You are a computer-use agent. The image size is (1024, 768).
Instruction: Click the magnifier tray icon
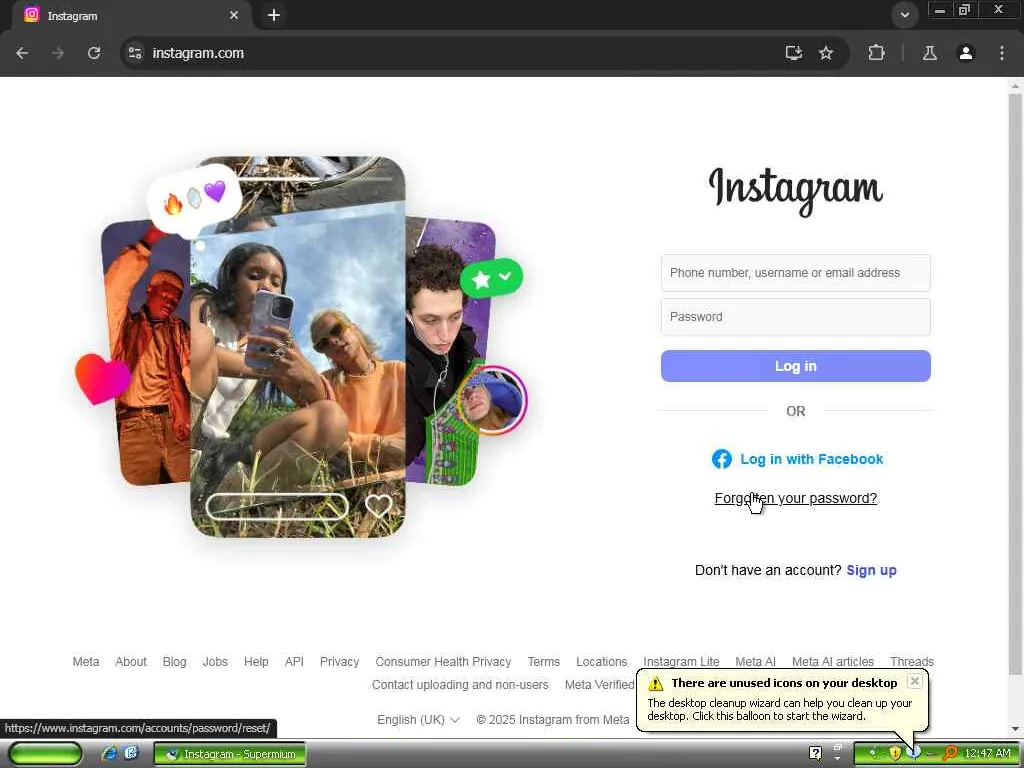coord(950,754)
